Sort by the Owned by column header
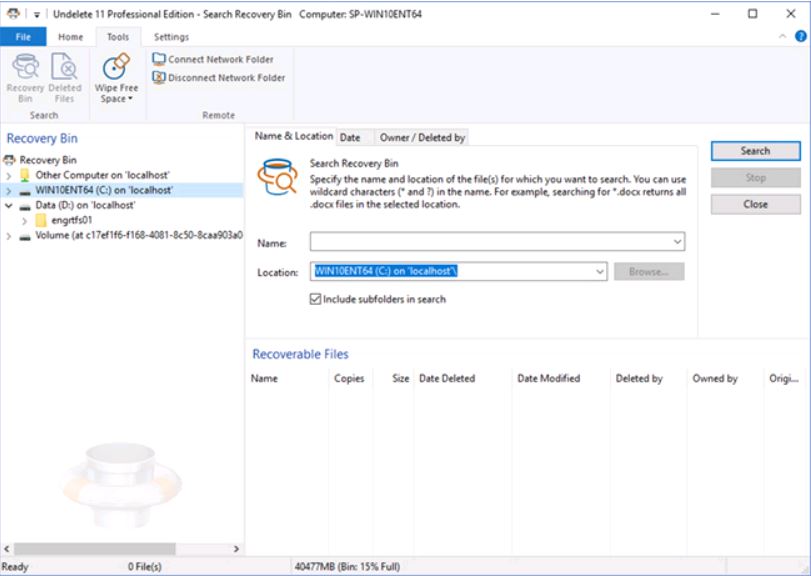Image resolution: width=811 pixels, height=576 pixels. point(725,378)
